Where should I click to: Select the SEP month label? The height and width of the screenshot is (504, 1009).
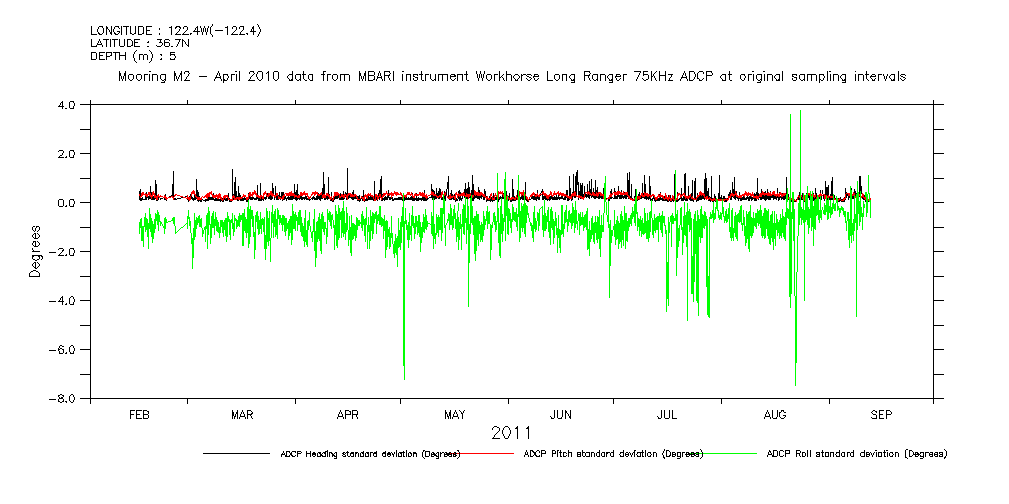(881, 415)
